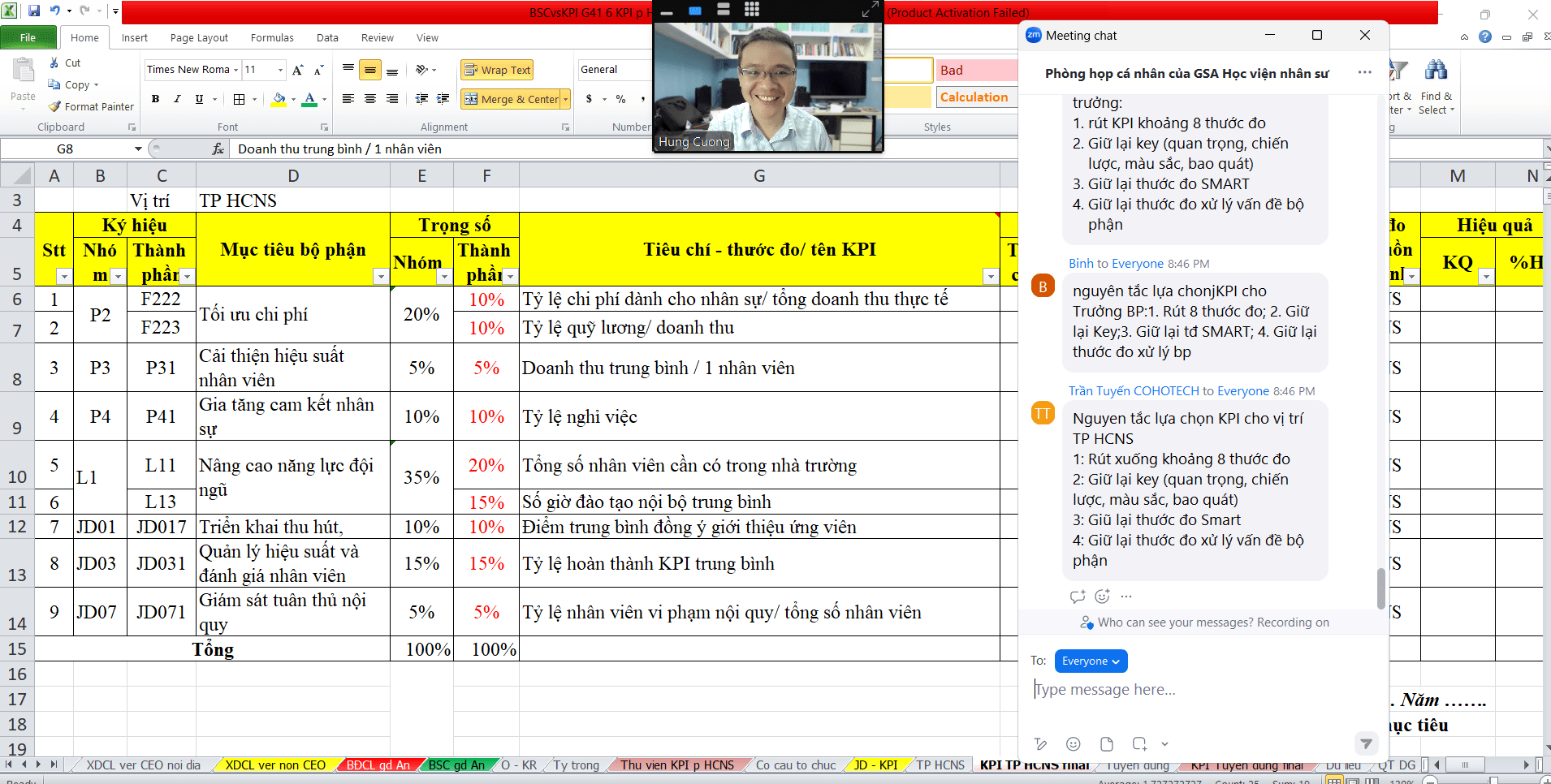Open the emoji picker in chat toolbar
This screenshot has width=1551, height=784.
click(1074, 743)
